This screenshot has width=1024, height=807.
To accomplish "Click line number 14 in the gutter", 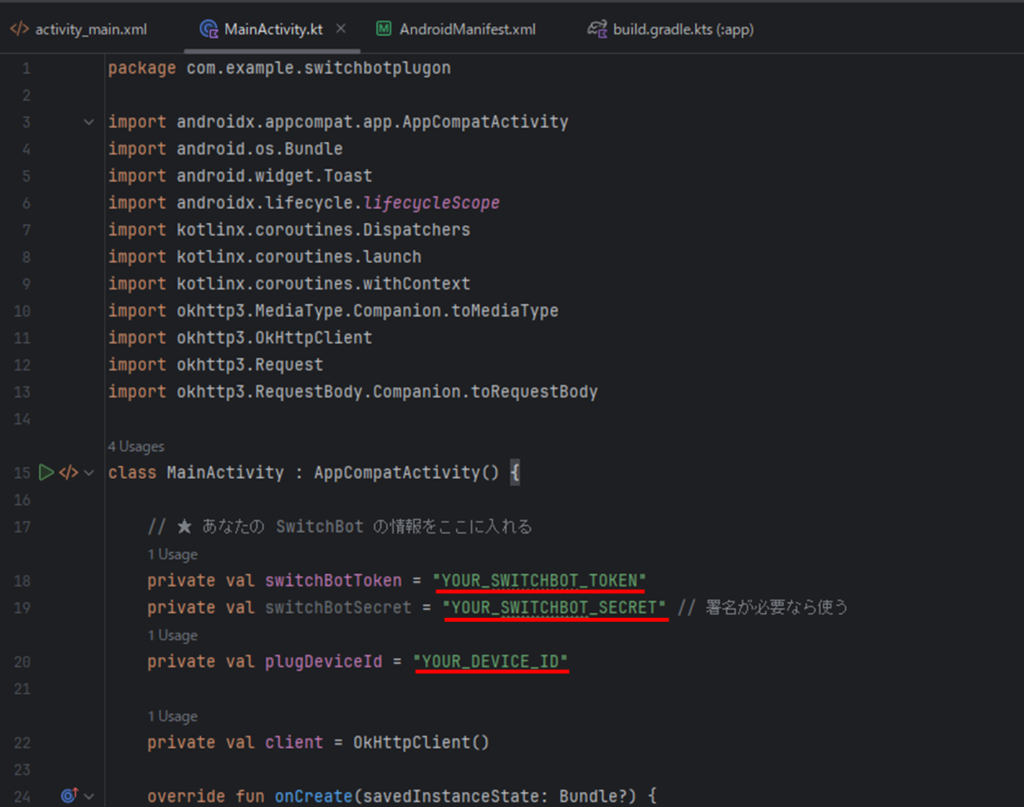I will [24, 419].
